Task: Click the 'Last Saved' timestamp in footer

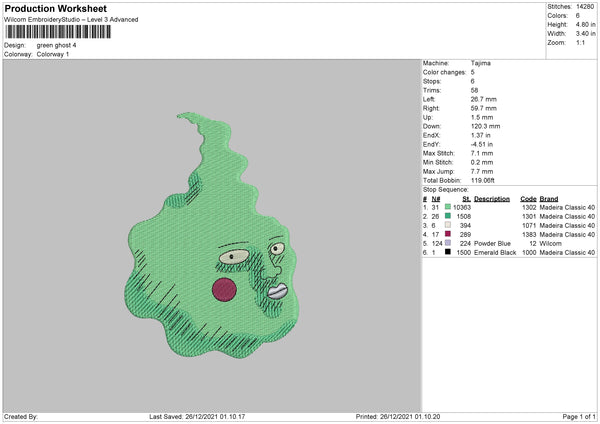Action: point(197,417)
